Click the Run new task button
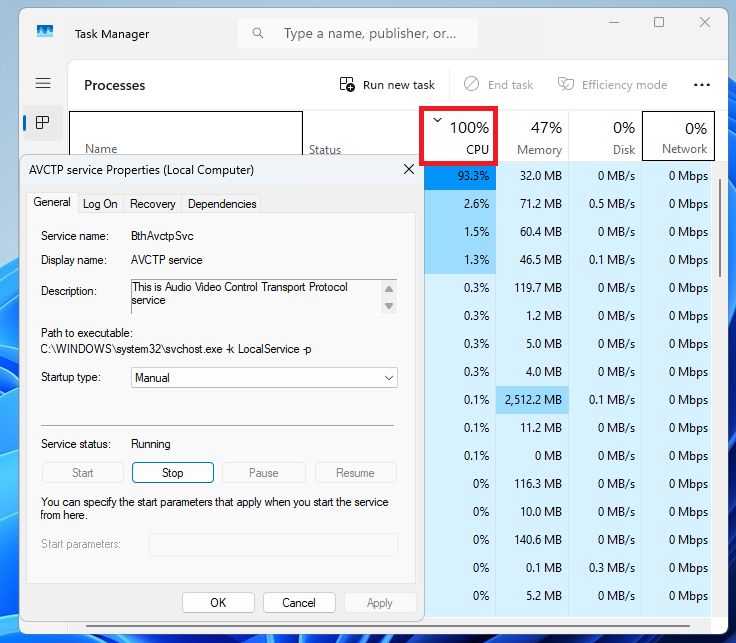Screen dimensions: 736x643 point(387,85)
